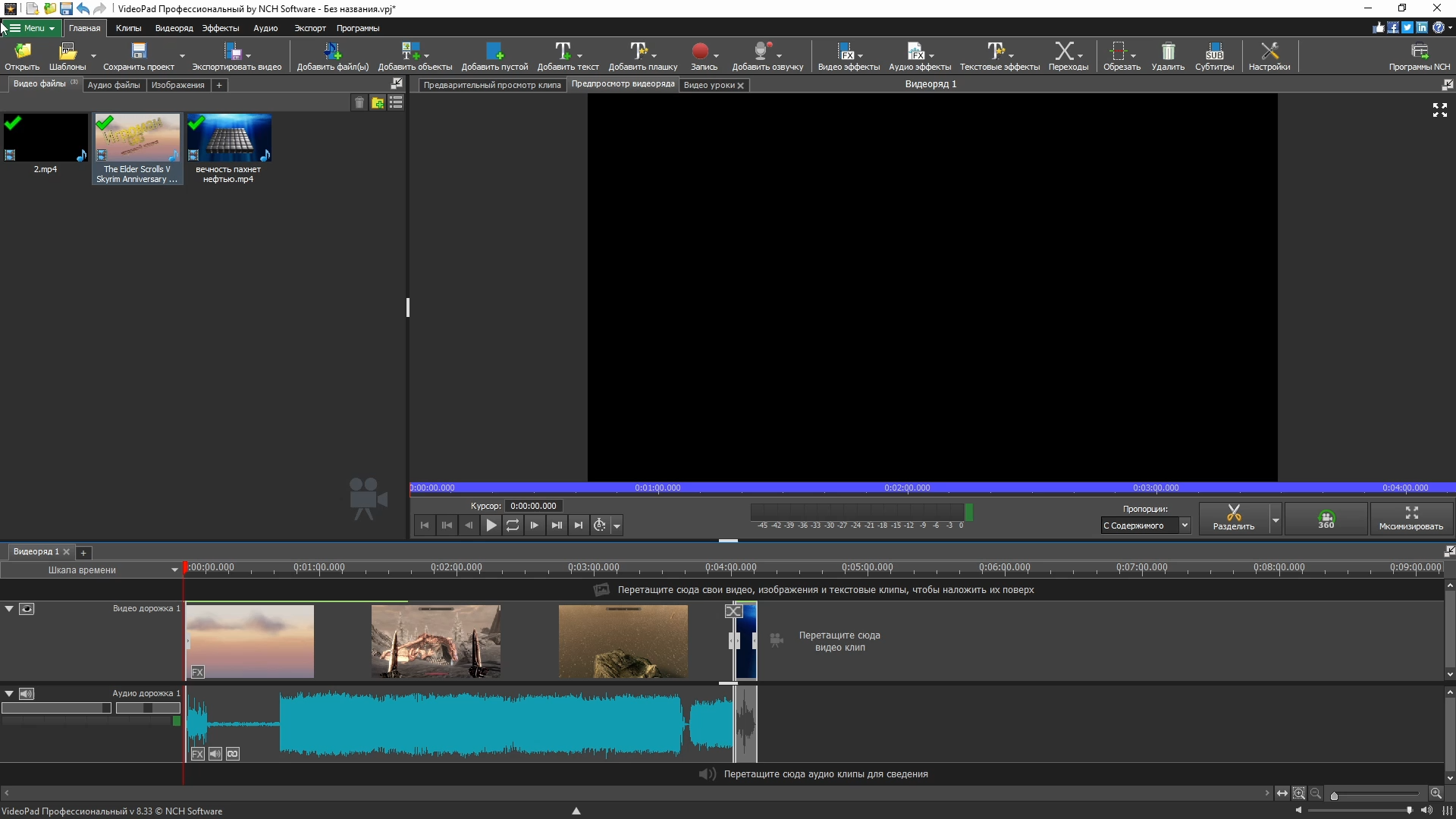Image resolution: width=1456 pixels, height=819 pixels.
Task: Click the Add Text (Добавить текст) icon
Action: (563, 52)
